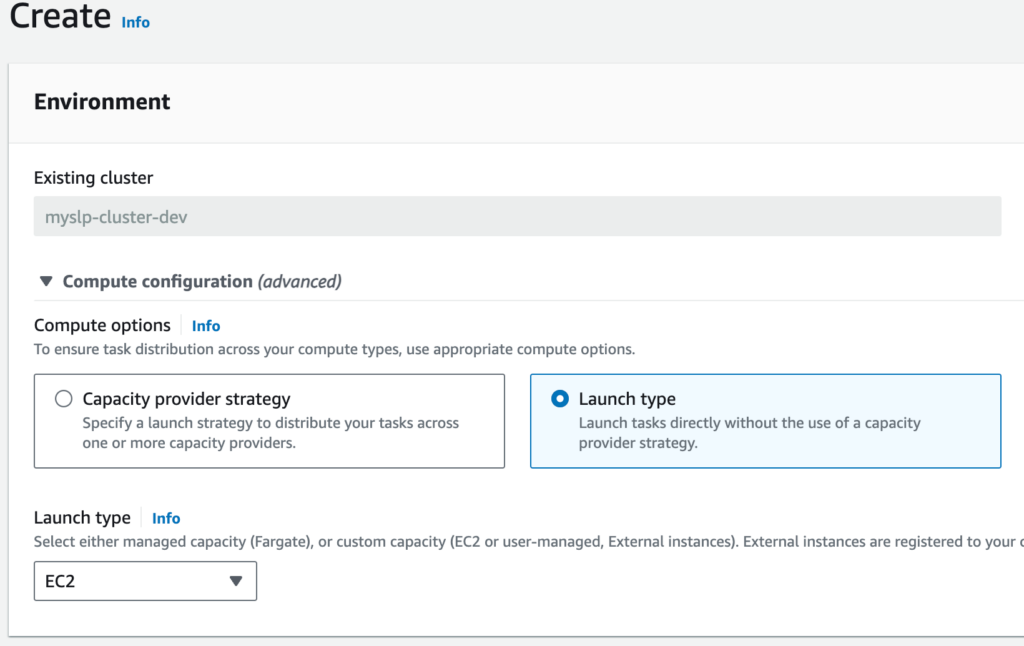Click the Environment section heading
Image resolution: width=1024 pixels, height=646 pixels.
(102, 102)
